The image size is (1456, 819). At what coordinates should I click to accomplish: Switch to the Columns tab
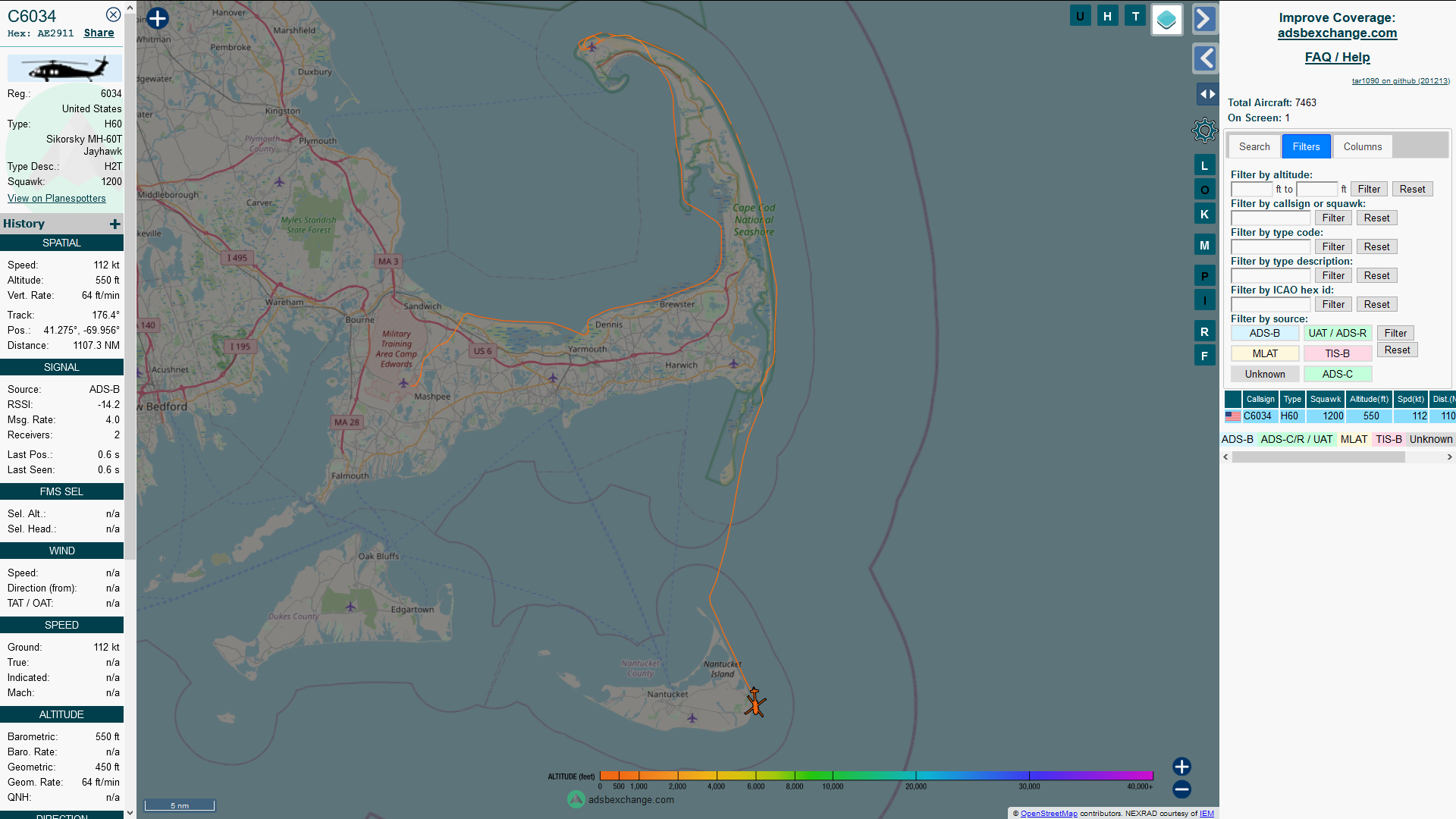(x=1363, y=146)
